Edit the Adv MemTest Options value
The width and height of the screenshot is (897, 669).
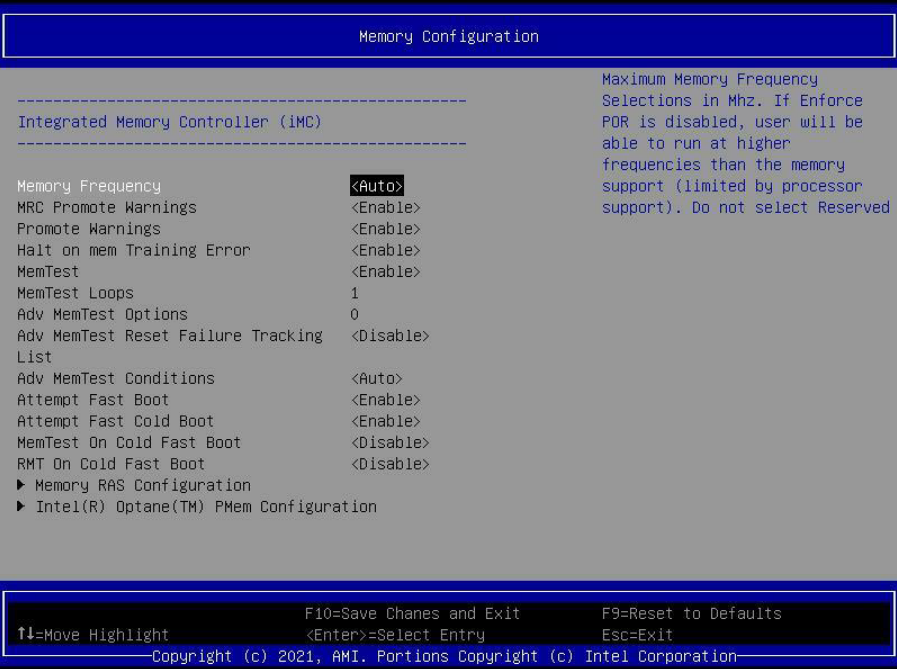click(355, 315)
